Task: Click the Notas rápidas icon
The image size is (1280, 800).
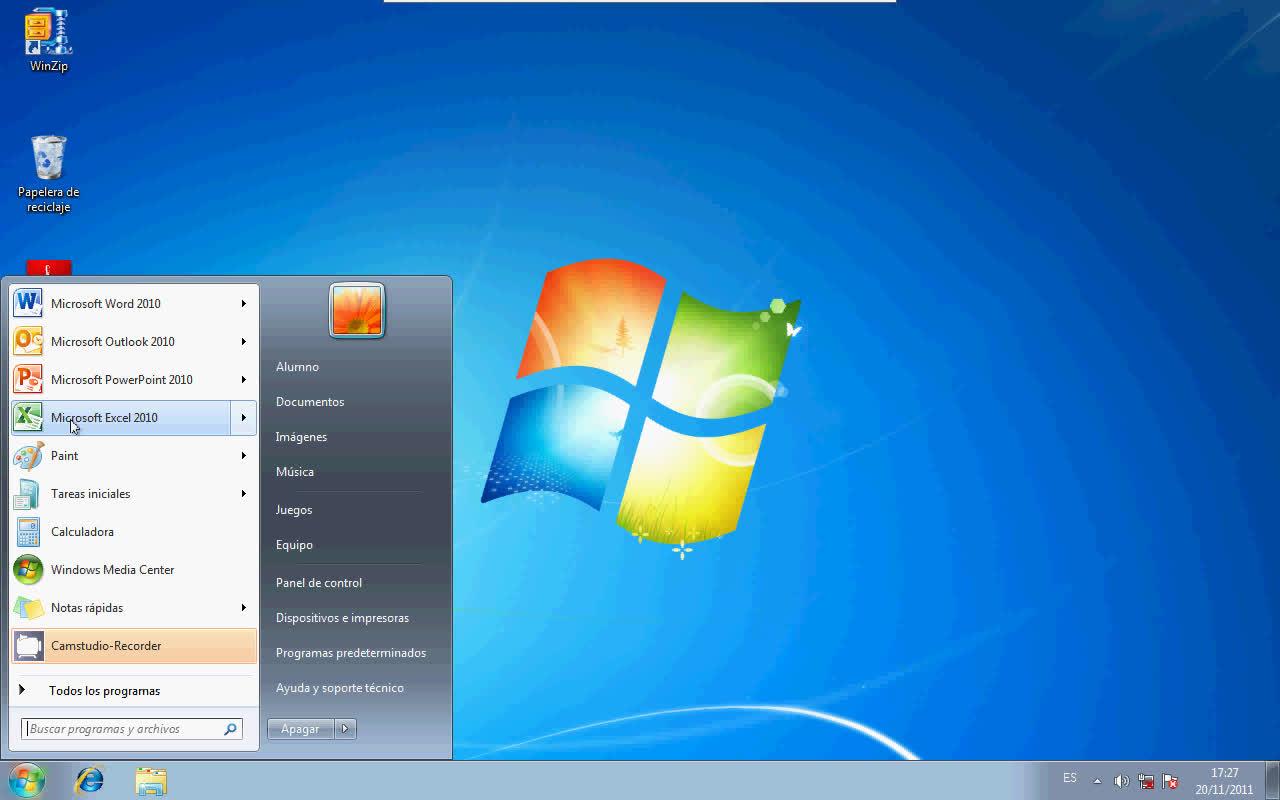Action: [28, 607]
